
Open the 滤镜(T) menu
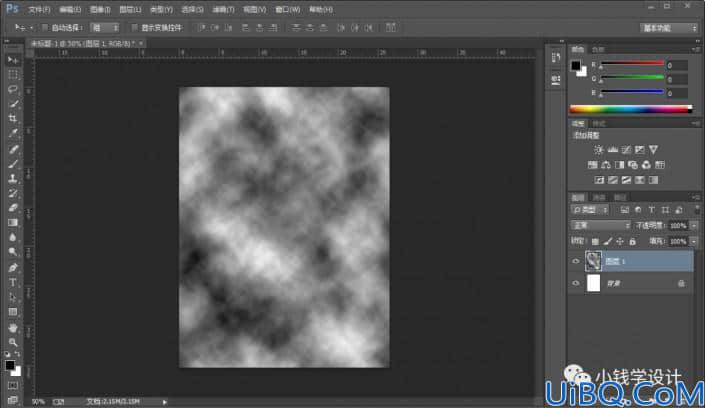(x=223, y=9)
